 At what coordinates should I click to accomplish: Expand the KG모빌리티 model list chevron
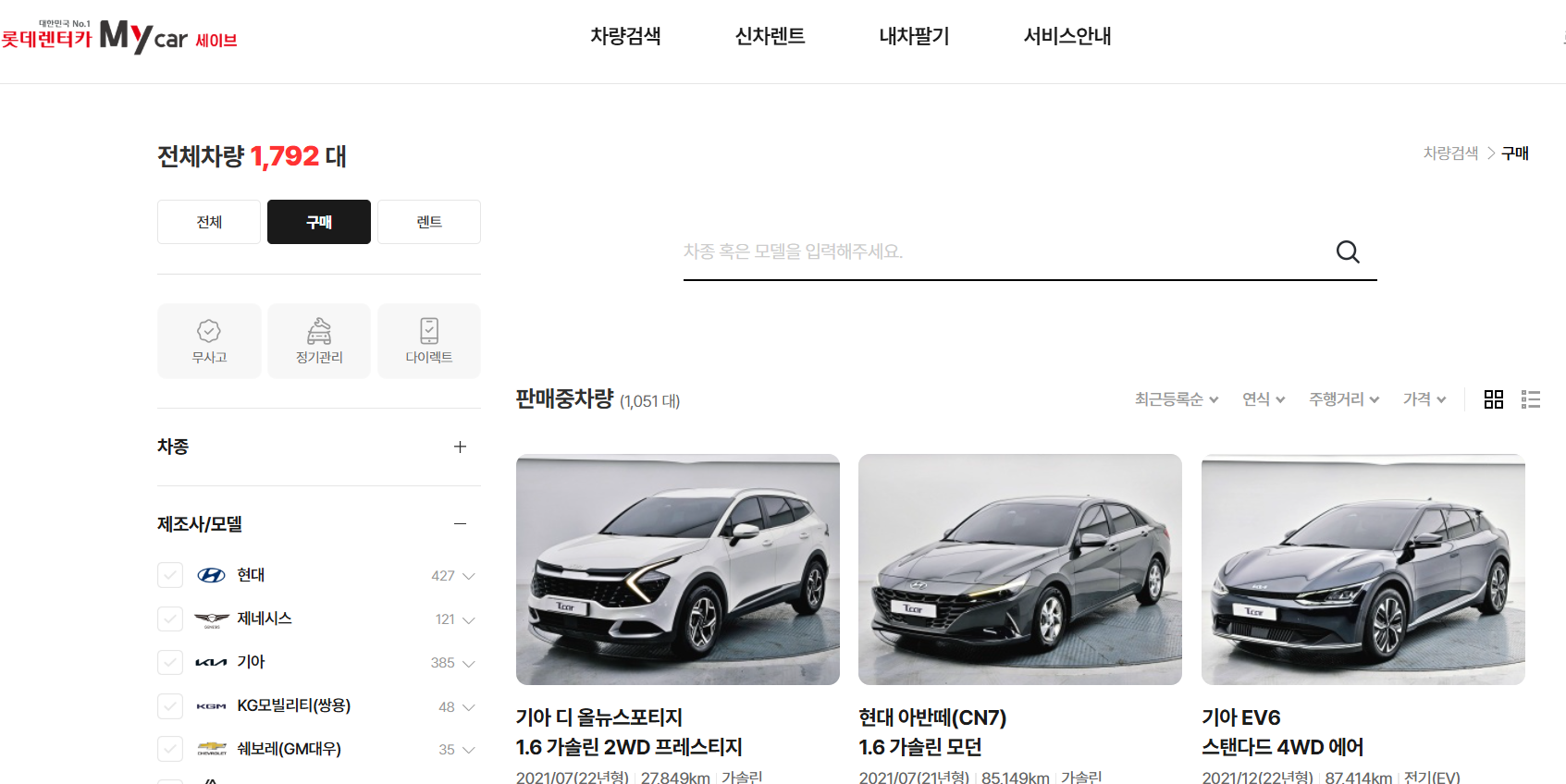tap(469, 706)
